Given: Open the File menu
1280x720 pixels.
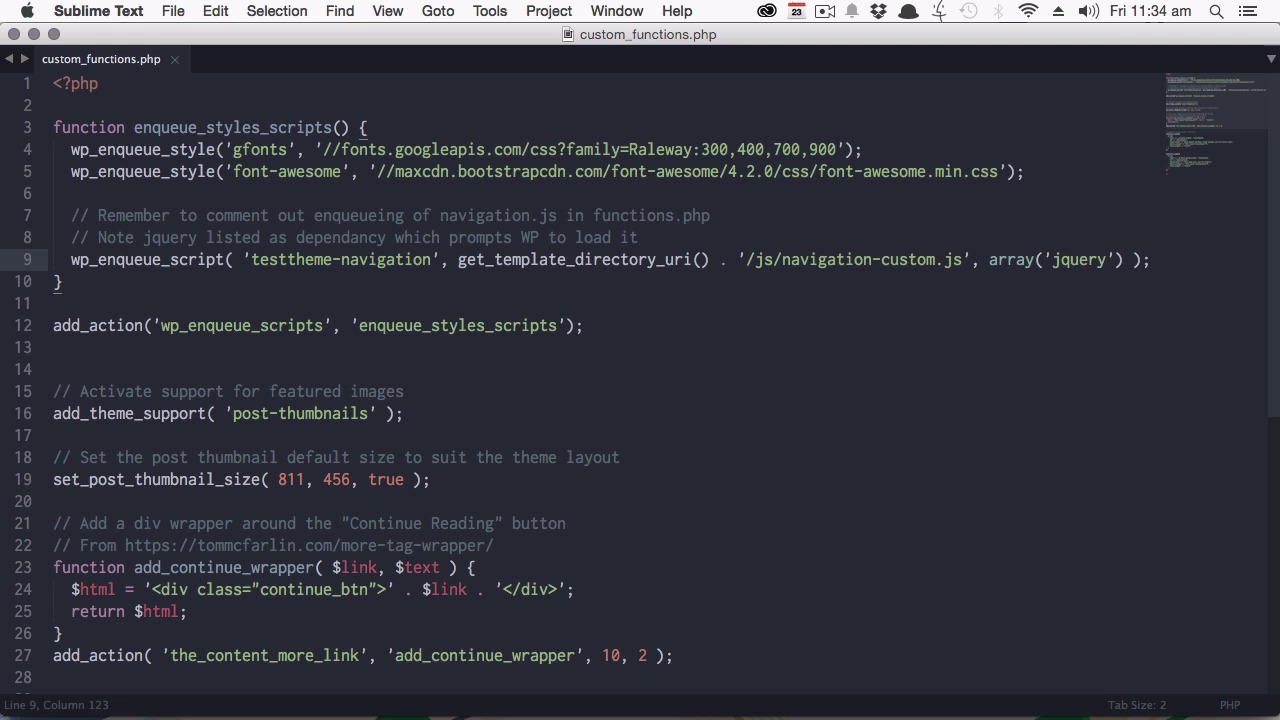Looking at the screenshot, I should pos(173,11).
